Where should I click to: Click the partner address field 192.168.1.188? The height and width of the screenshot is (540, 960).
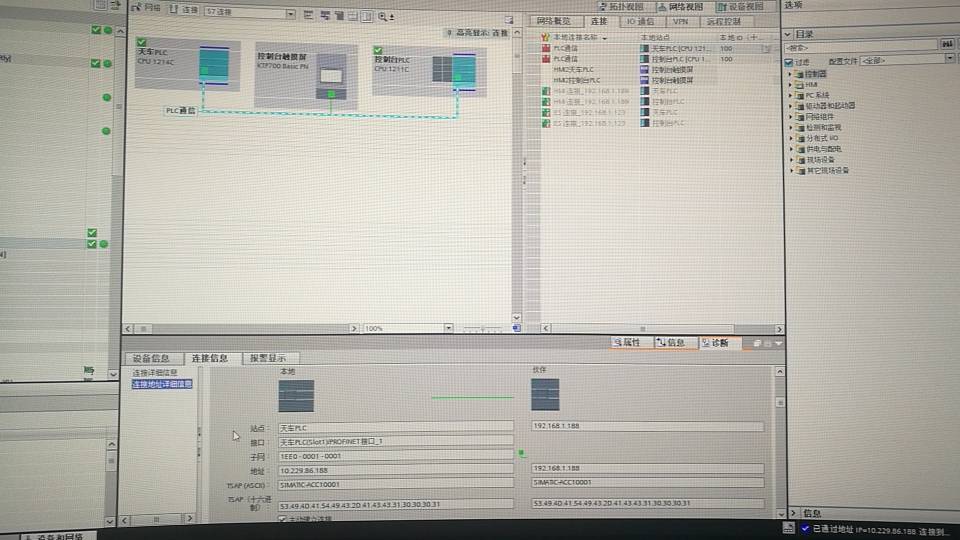(x=647, y=468)
